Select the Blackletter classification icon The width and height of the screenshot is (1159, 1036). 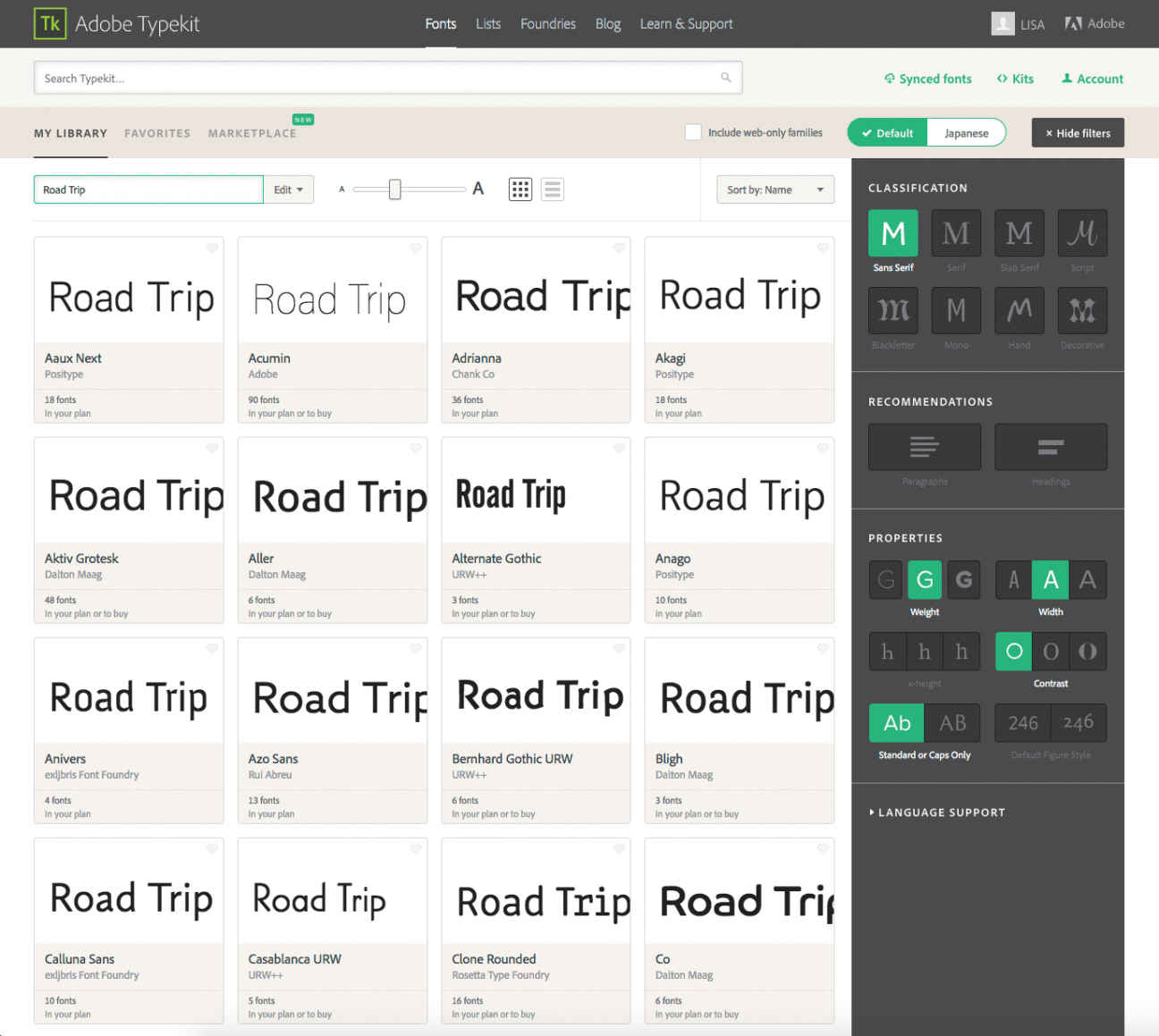[893, 310]
